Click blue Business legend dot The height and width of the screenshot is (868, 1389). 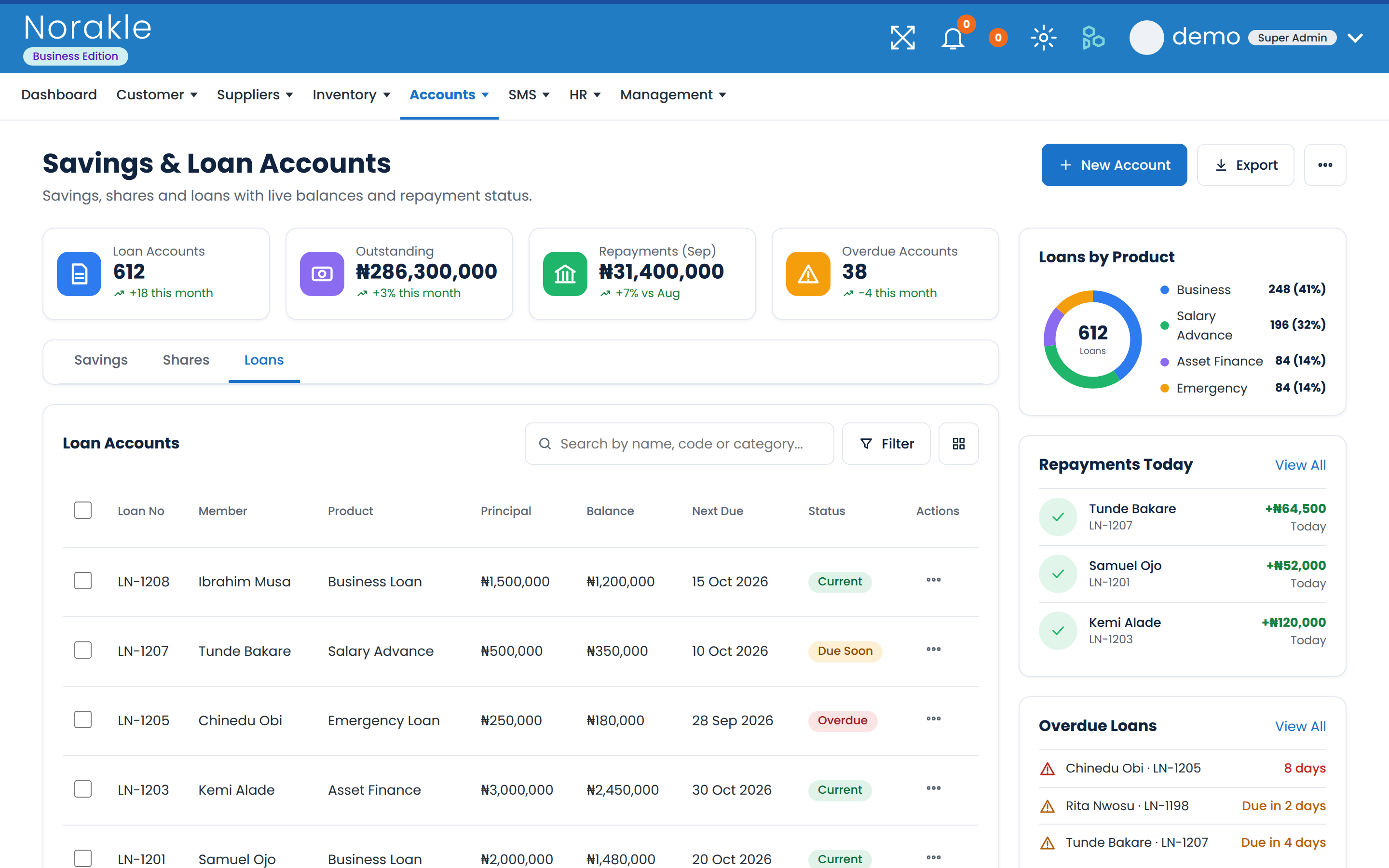[x=1164, y=290]
